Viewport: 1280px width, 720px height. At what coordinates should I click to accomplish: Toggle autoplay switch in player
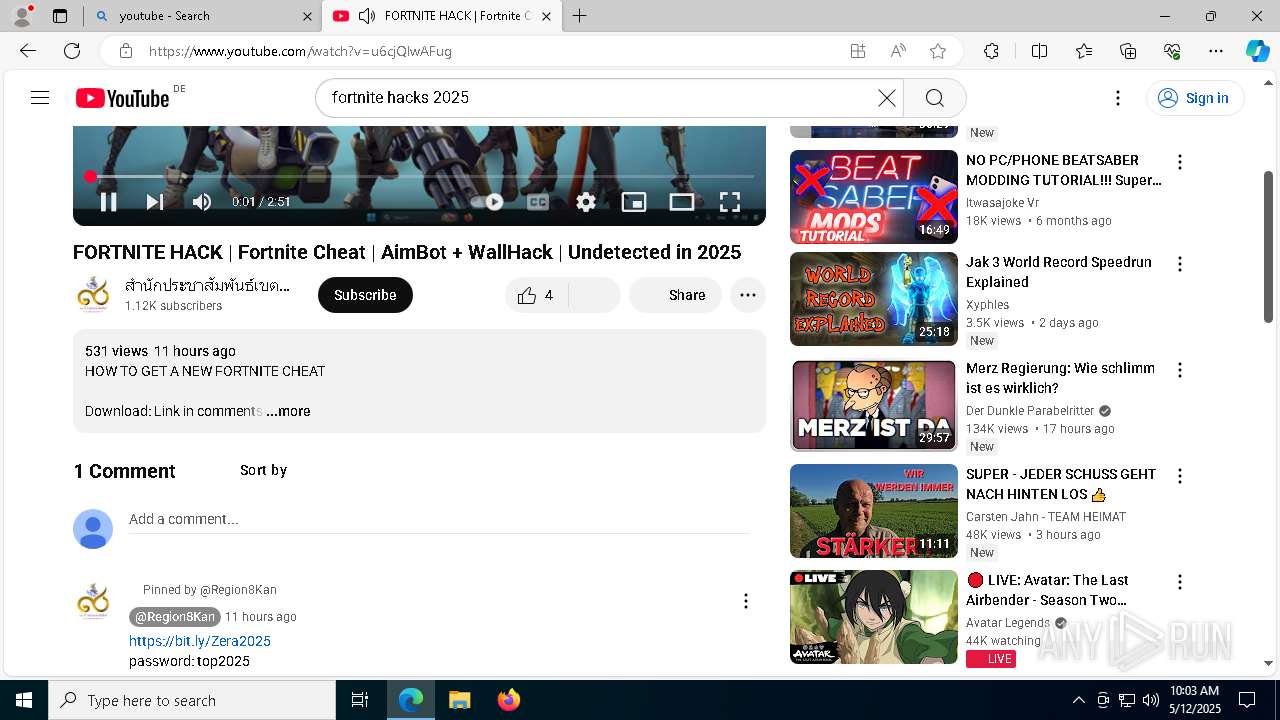pyautogui.click(x=489, y=202)
